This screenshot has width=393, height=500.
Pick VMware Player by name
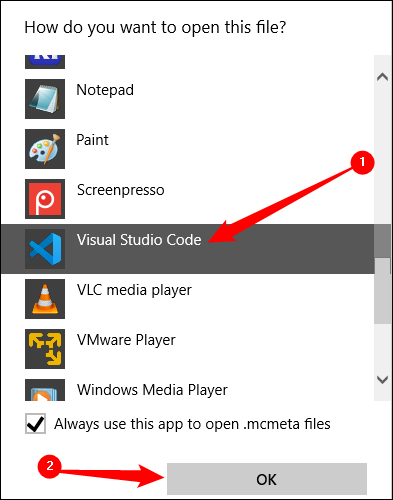(126, 340)
